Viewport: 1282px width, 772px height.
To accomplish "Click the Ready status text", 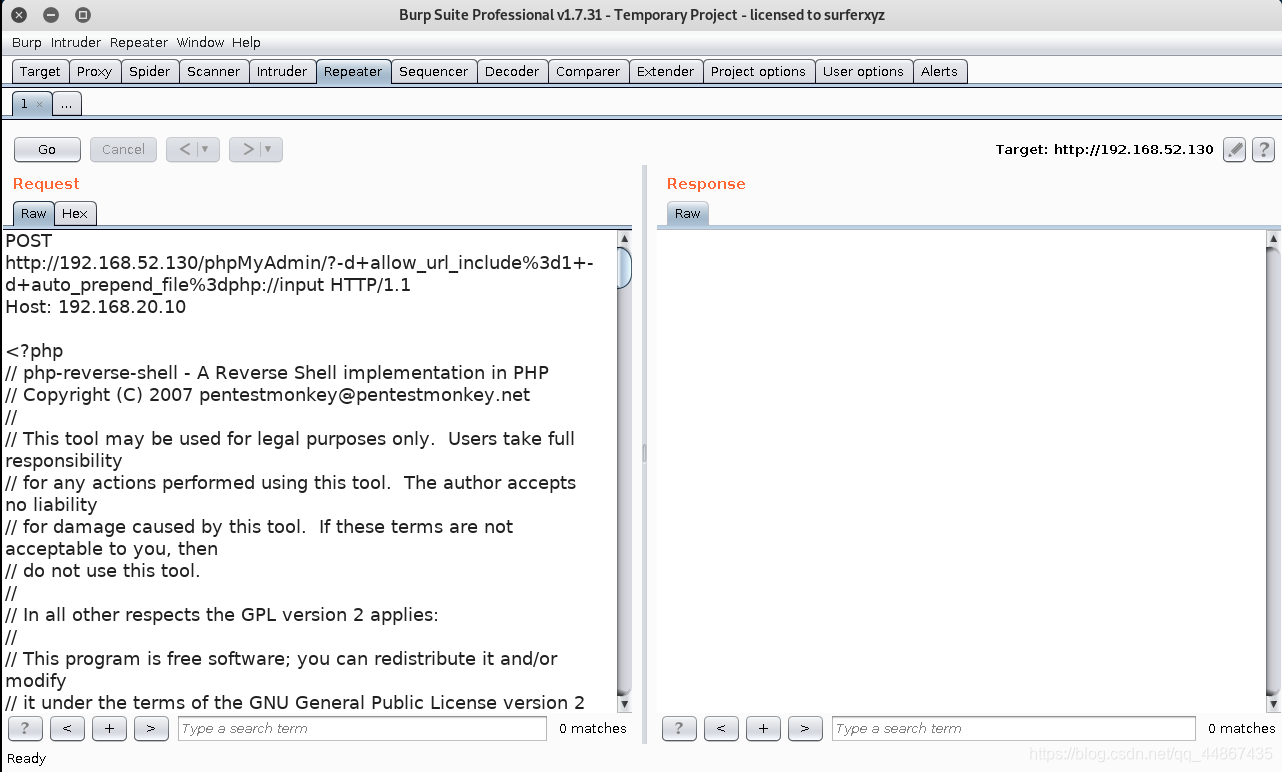I will coord(26,758).
